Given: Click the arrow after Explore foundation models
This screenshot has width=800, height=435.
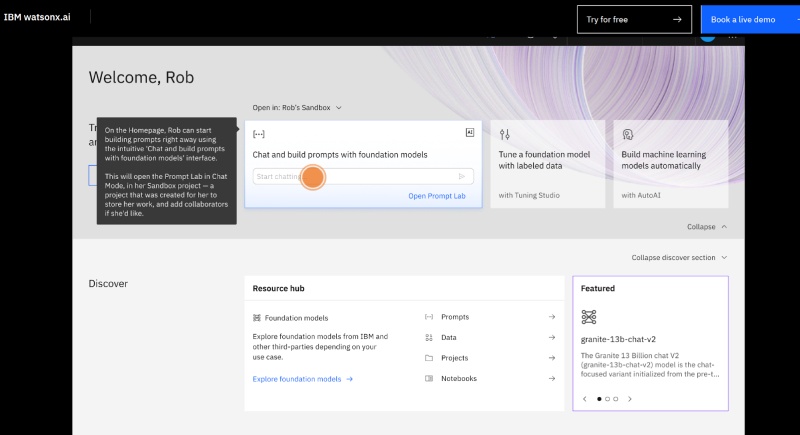Looking at the screenshot, I should 349,379.
